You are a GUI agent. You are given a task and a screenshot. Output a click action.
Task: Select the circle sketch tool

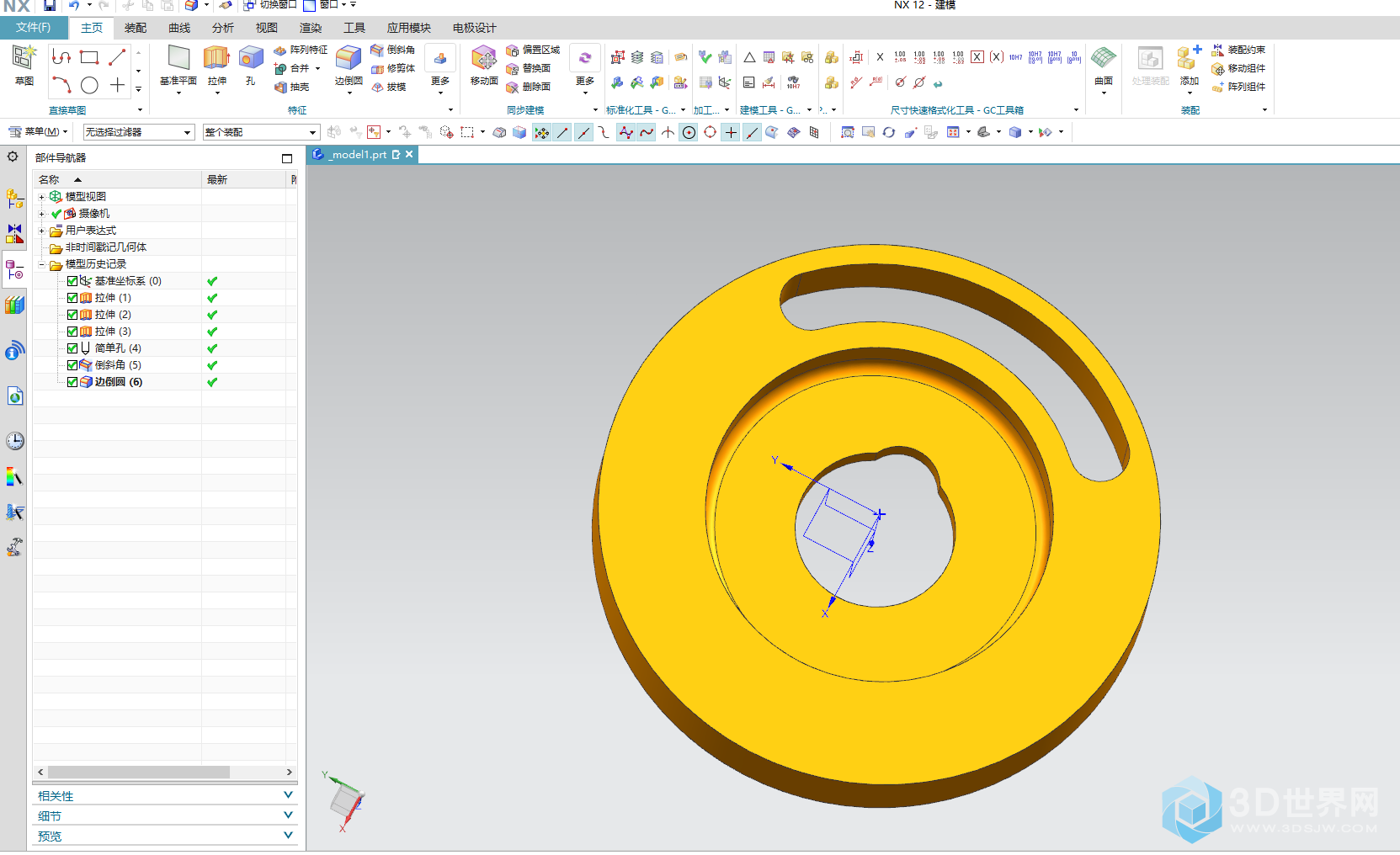[89, 85]
